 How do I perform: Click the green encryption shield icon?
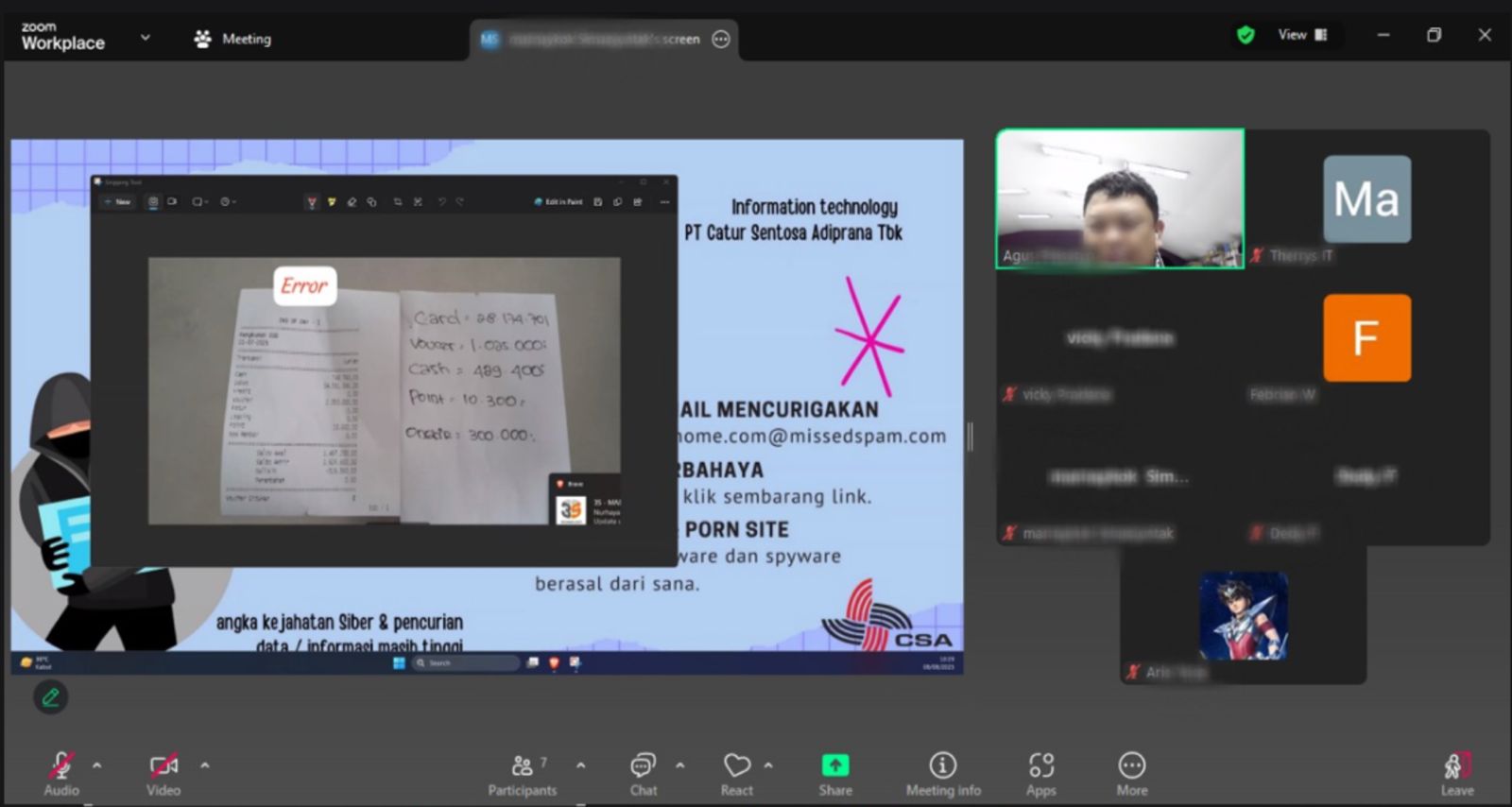[1246, 35]
